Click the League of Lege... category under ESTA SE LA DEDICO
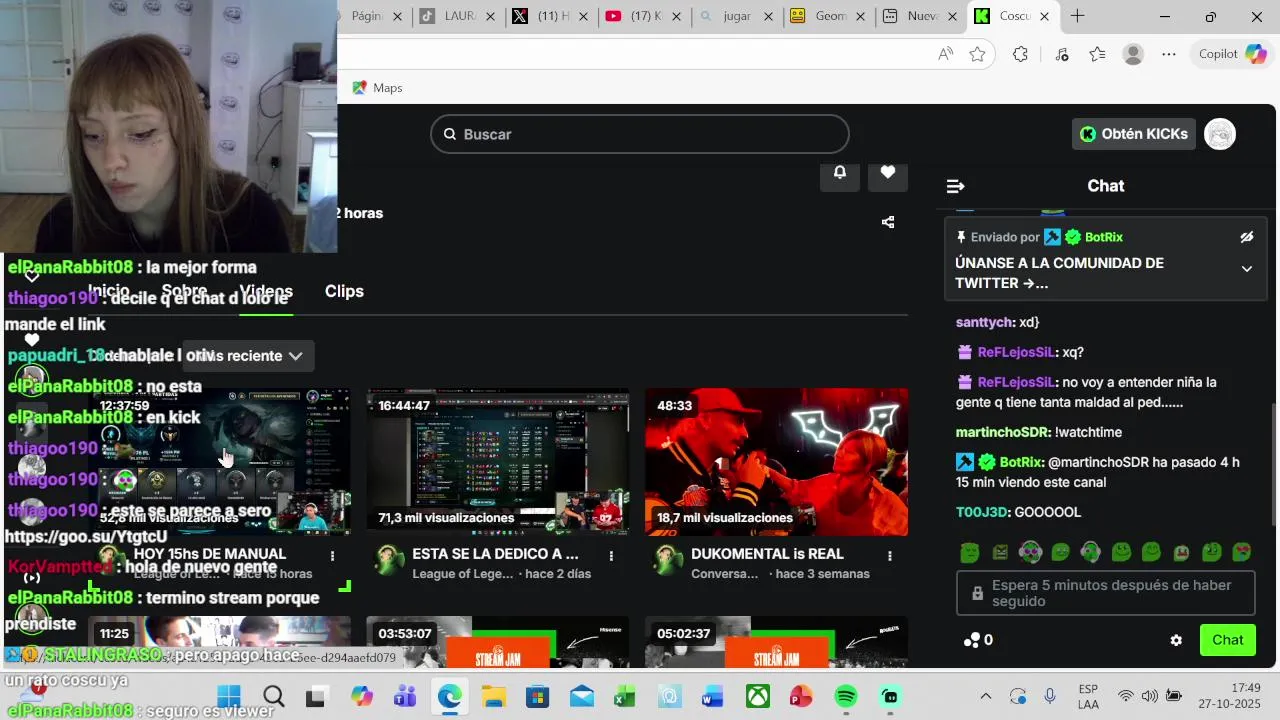This screenshot has width=1280, height=720. click(463, 574)
